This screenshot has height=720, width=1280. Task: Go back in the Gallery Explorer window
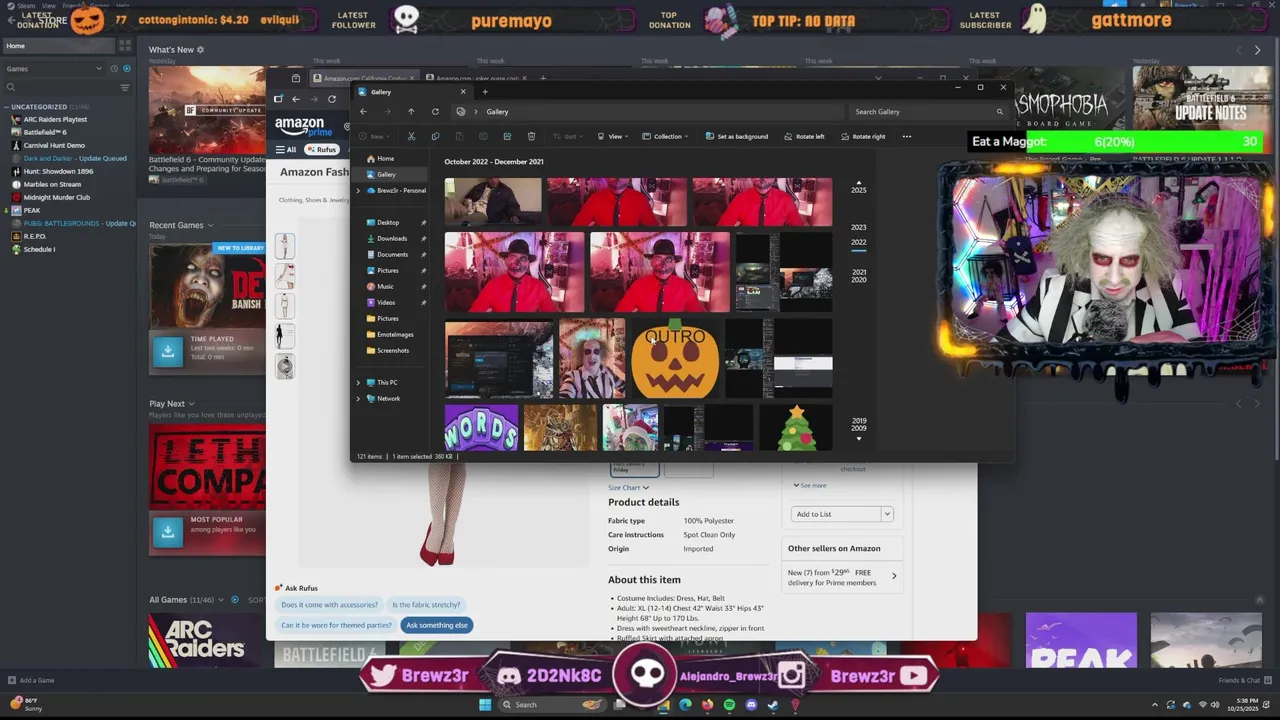pos(363,112)
